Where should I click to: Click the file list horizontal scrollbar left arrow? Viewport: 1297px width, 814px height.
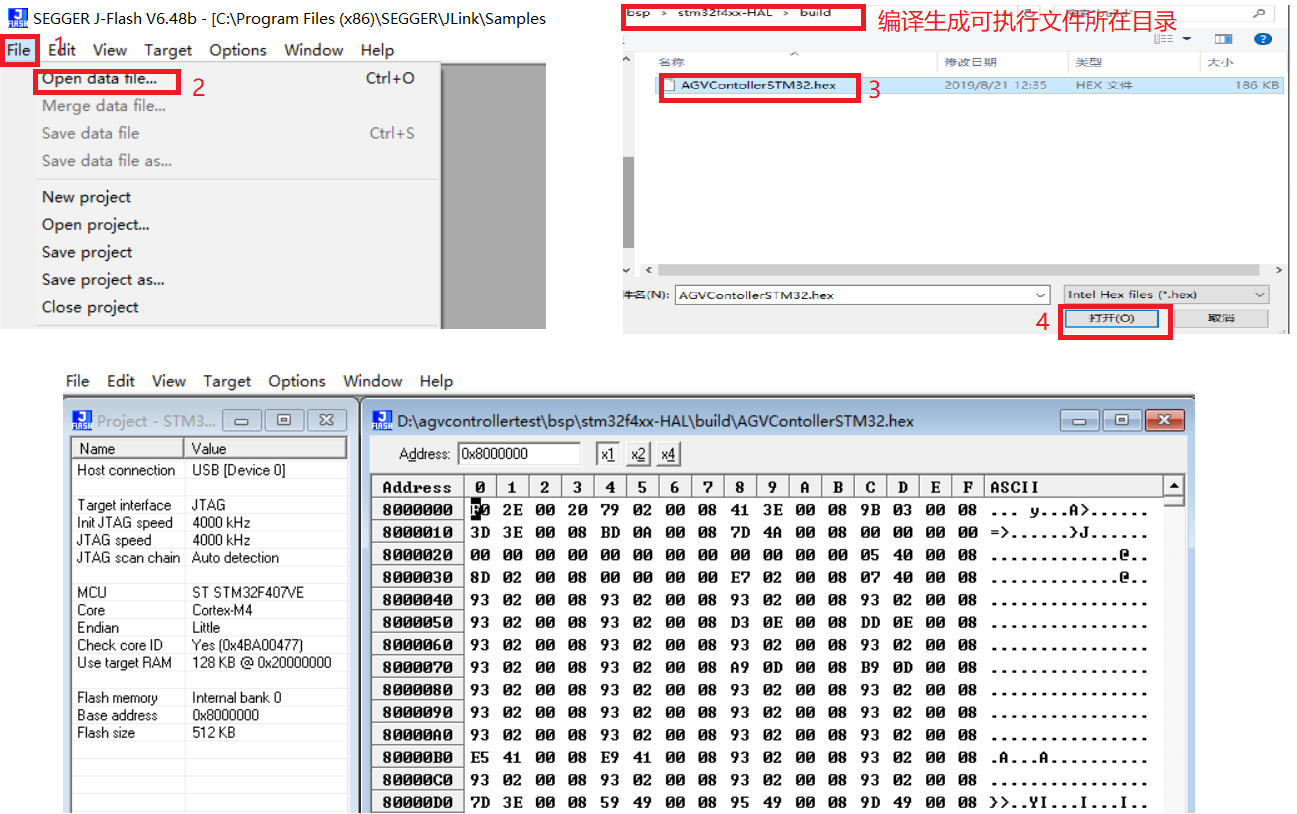[x=648, y=270]
